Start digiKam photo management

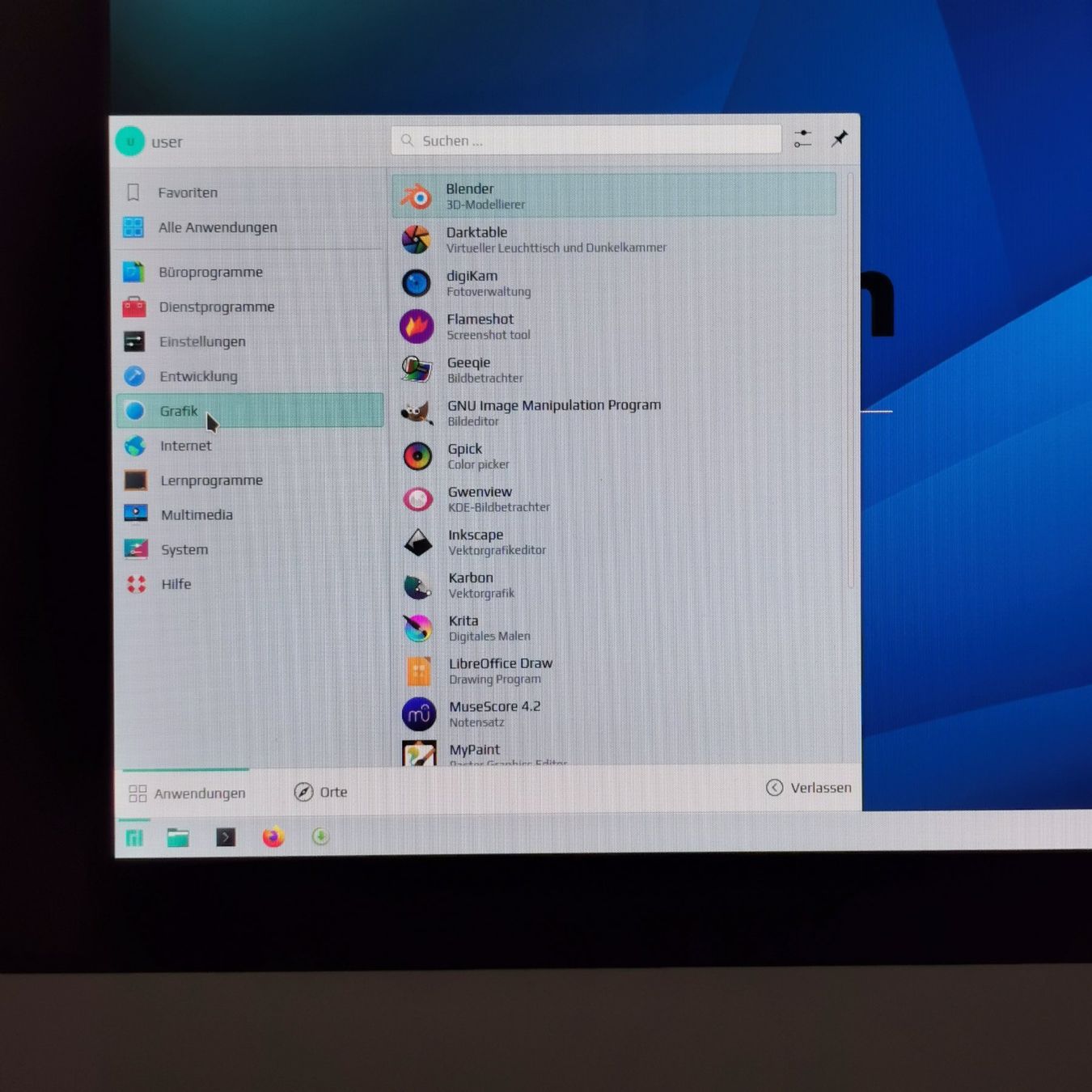click(x=614, y=283)
